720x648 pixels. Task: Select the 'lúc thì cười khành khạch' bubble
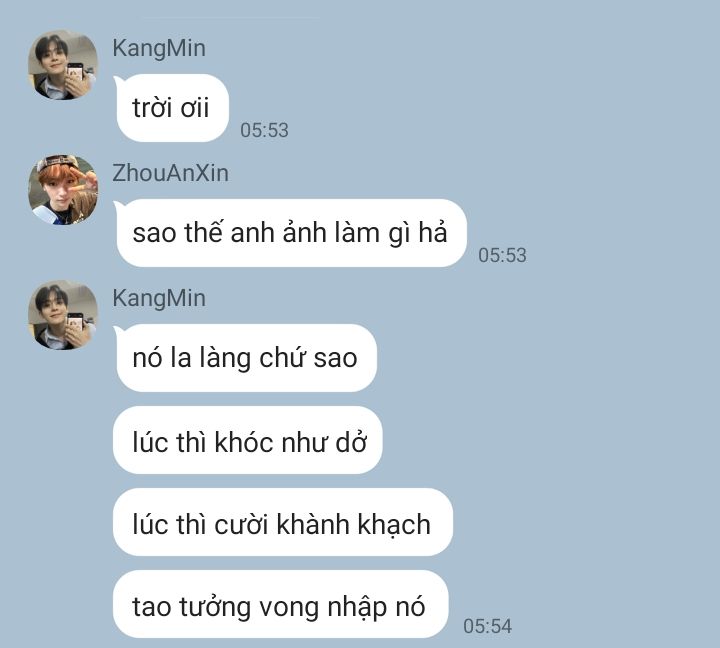283,522
